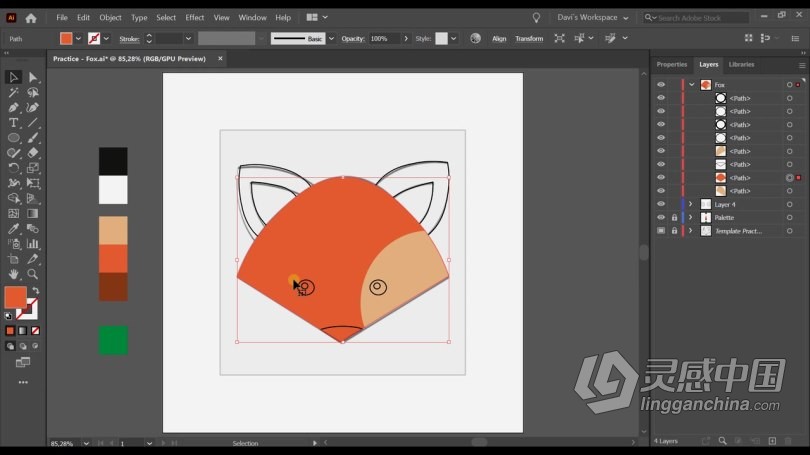This screenshot has width=810, height=455.
Task: Open the Help menu
Action: pos(283,18)
